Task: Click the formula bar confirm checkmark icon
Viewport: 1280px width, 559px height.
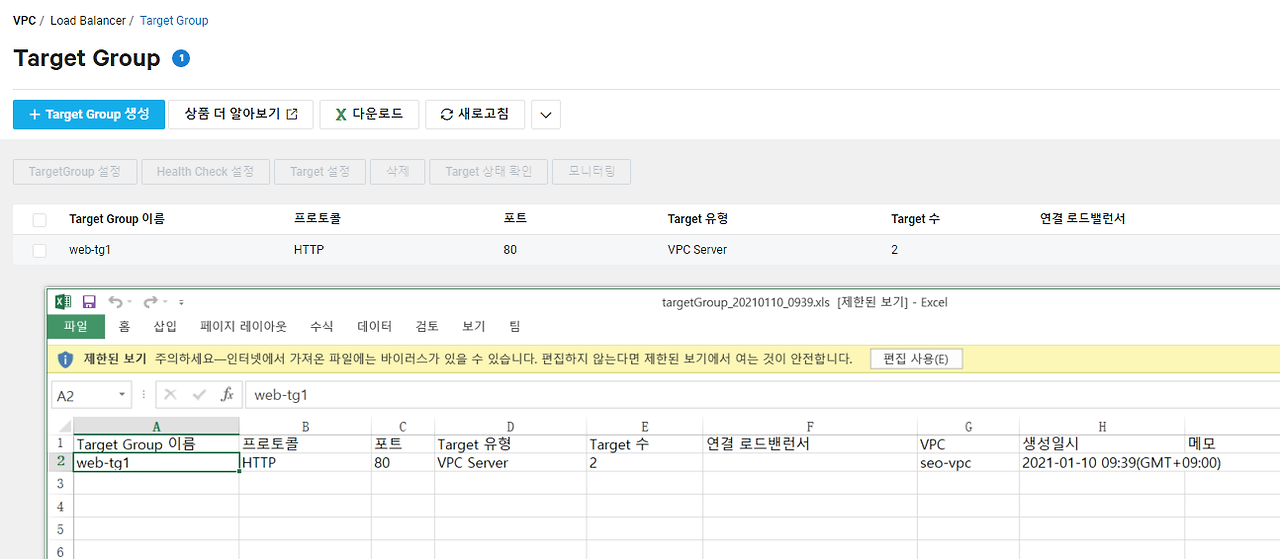Action: (199, 395)
